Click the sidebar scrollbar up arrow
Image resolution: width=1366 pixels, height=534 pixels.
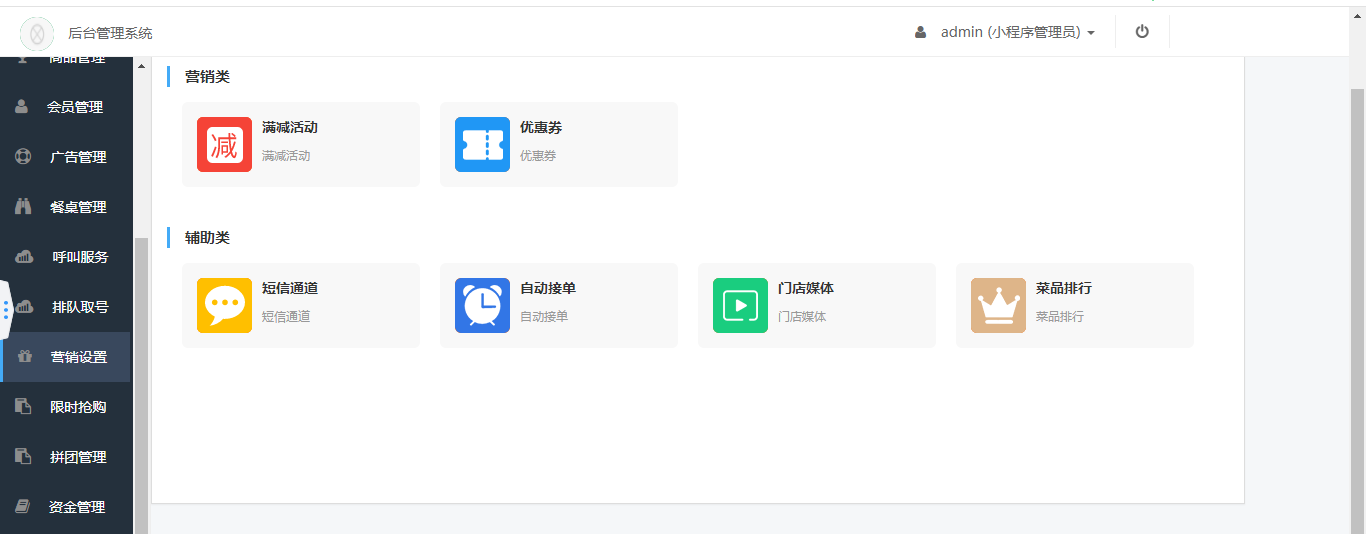140,67
